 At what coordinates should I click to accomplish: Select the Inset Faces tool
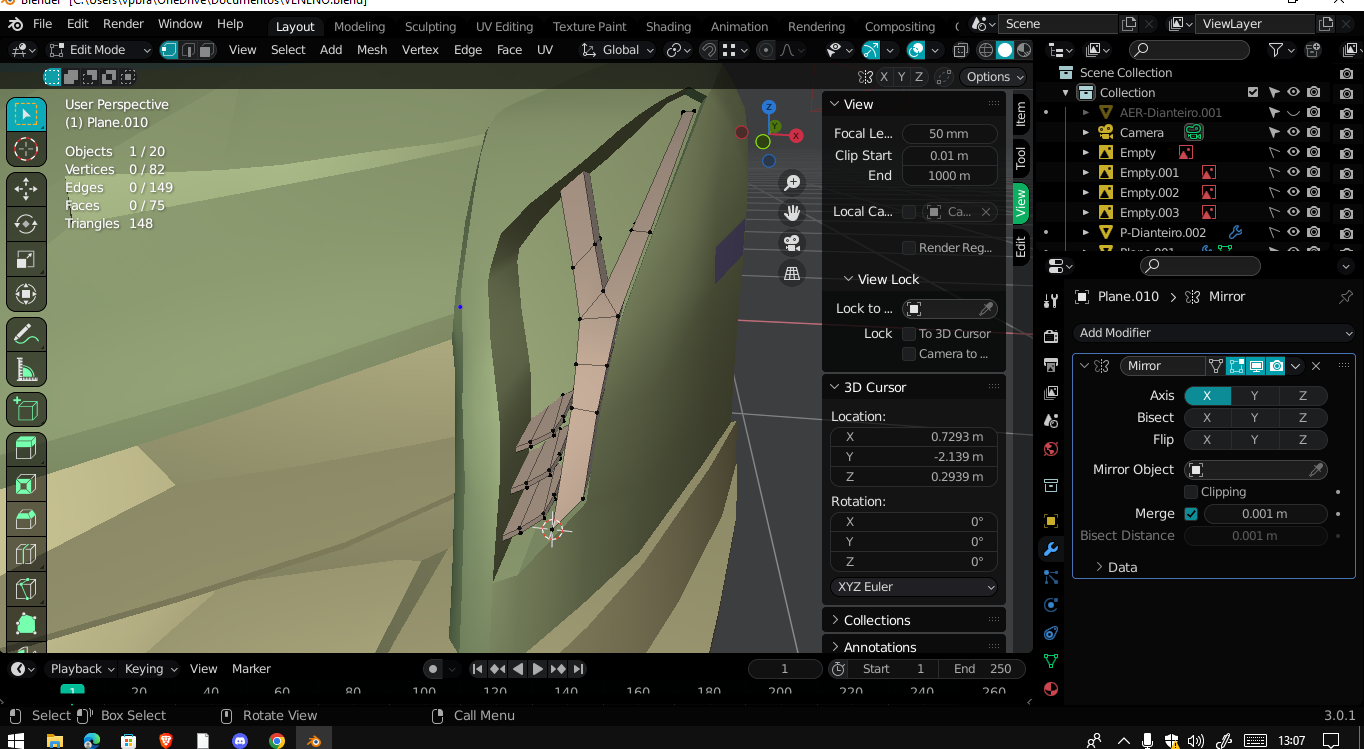26,484
